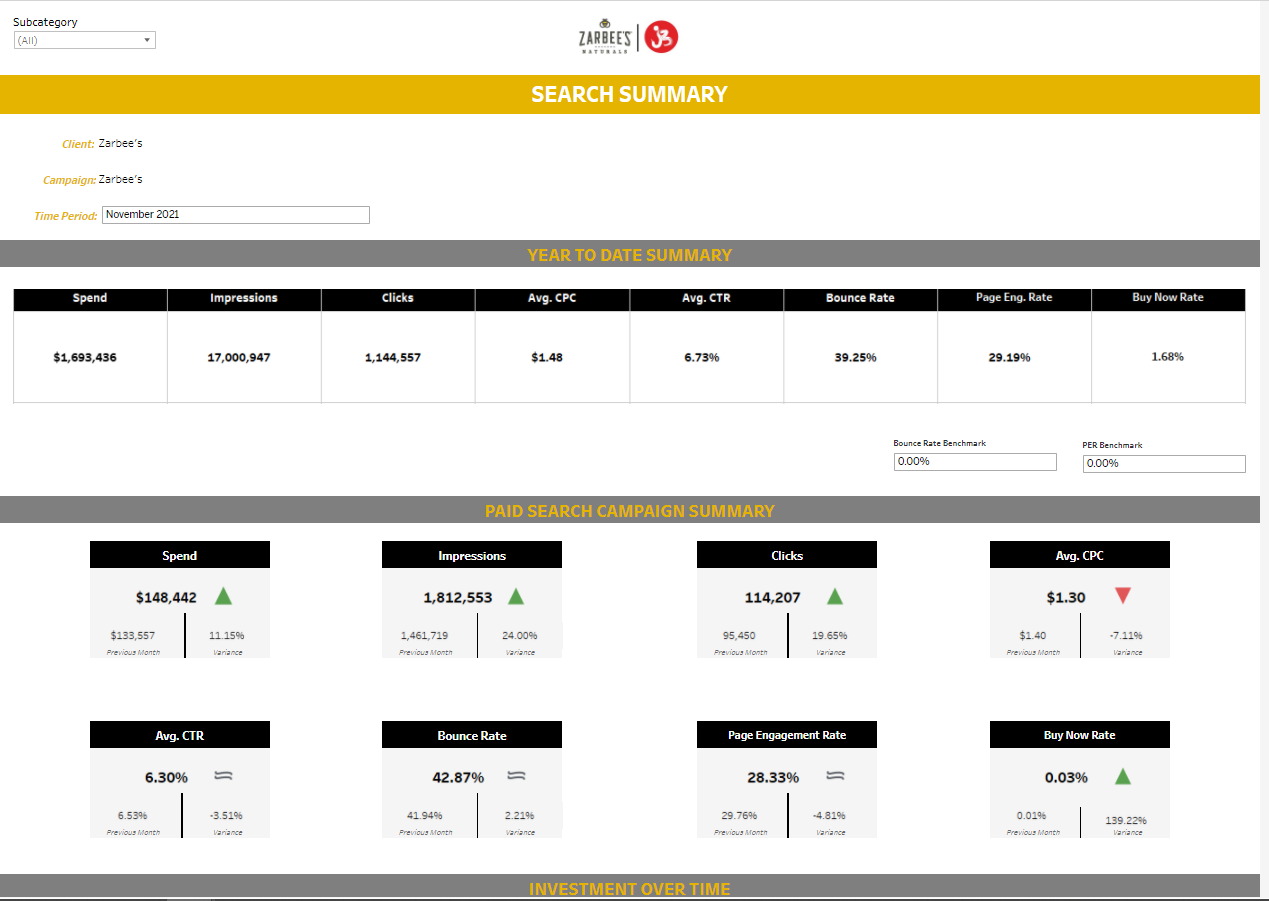Expand the Subcategory filter arrow

[148, 40]
